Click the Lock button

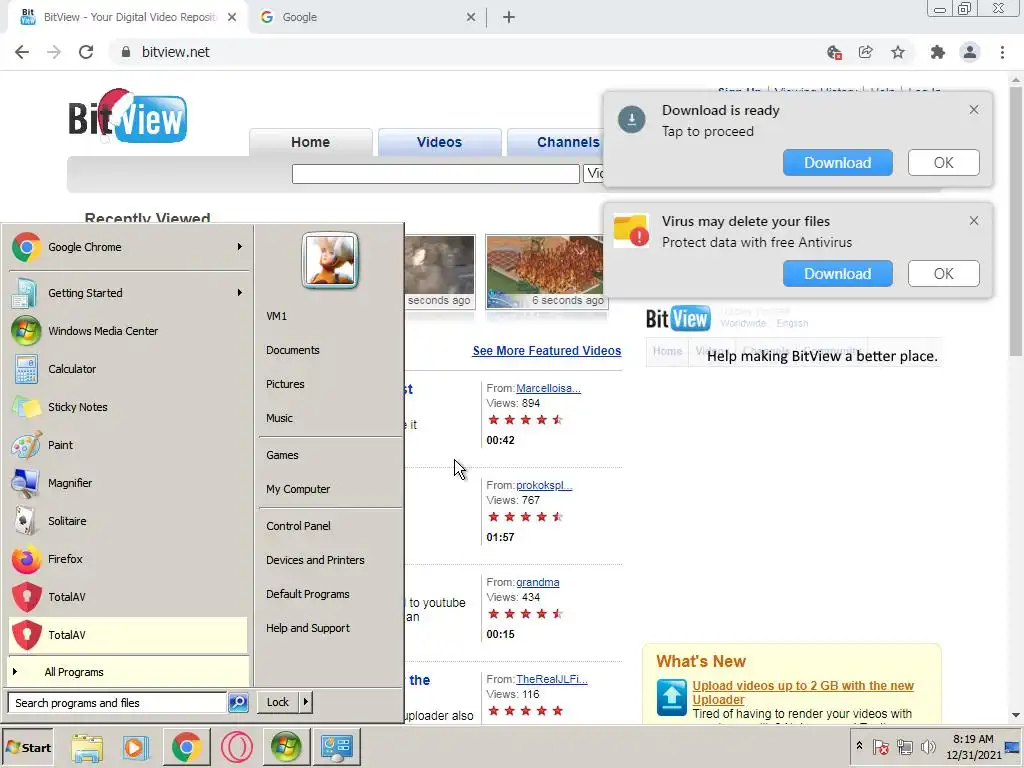[x=278, y=702]
